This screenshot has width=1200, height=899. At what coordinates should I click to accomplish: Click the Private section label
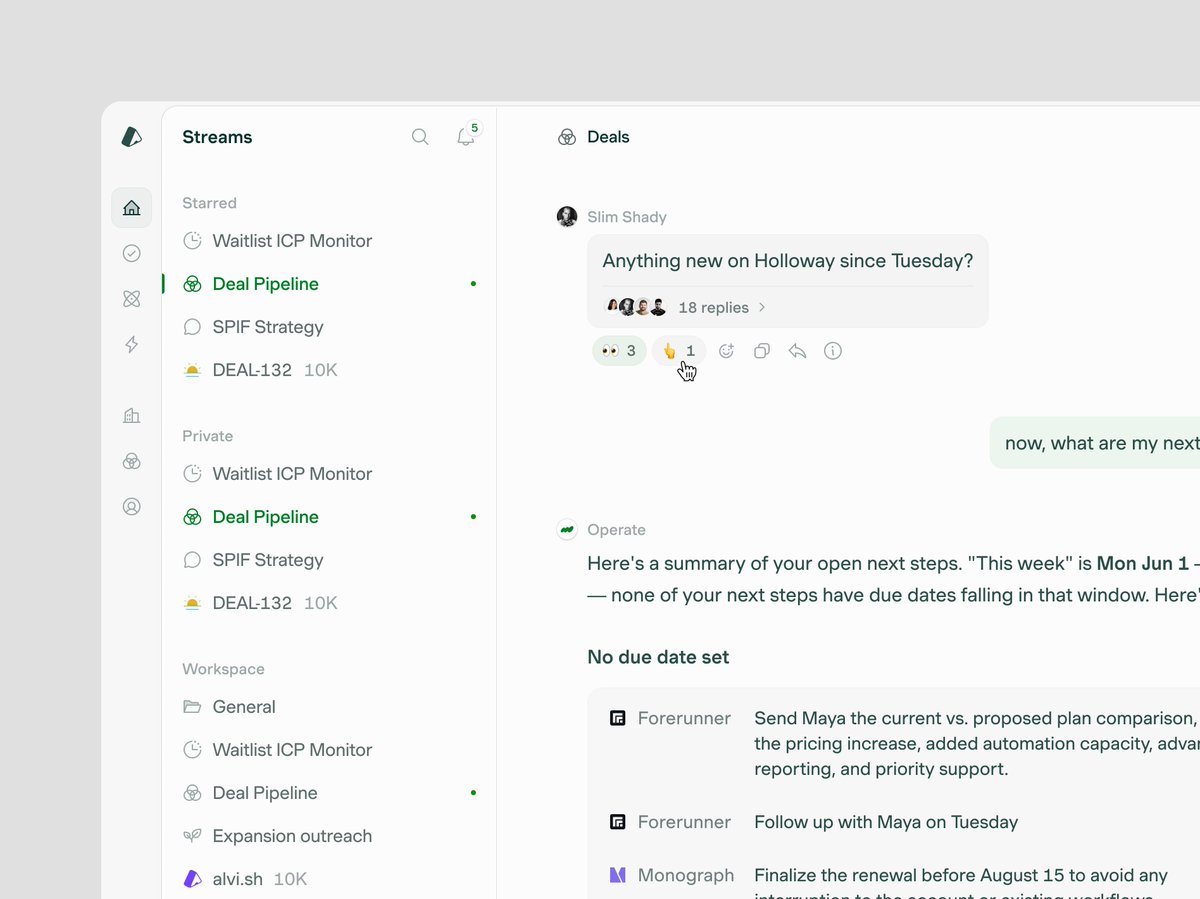[x=207, y=436]
